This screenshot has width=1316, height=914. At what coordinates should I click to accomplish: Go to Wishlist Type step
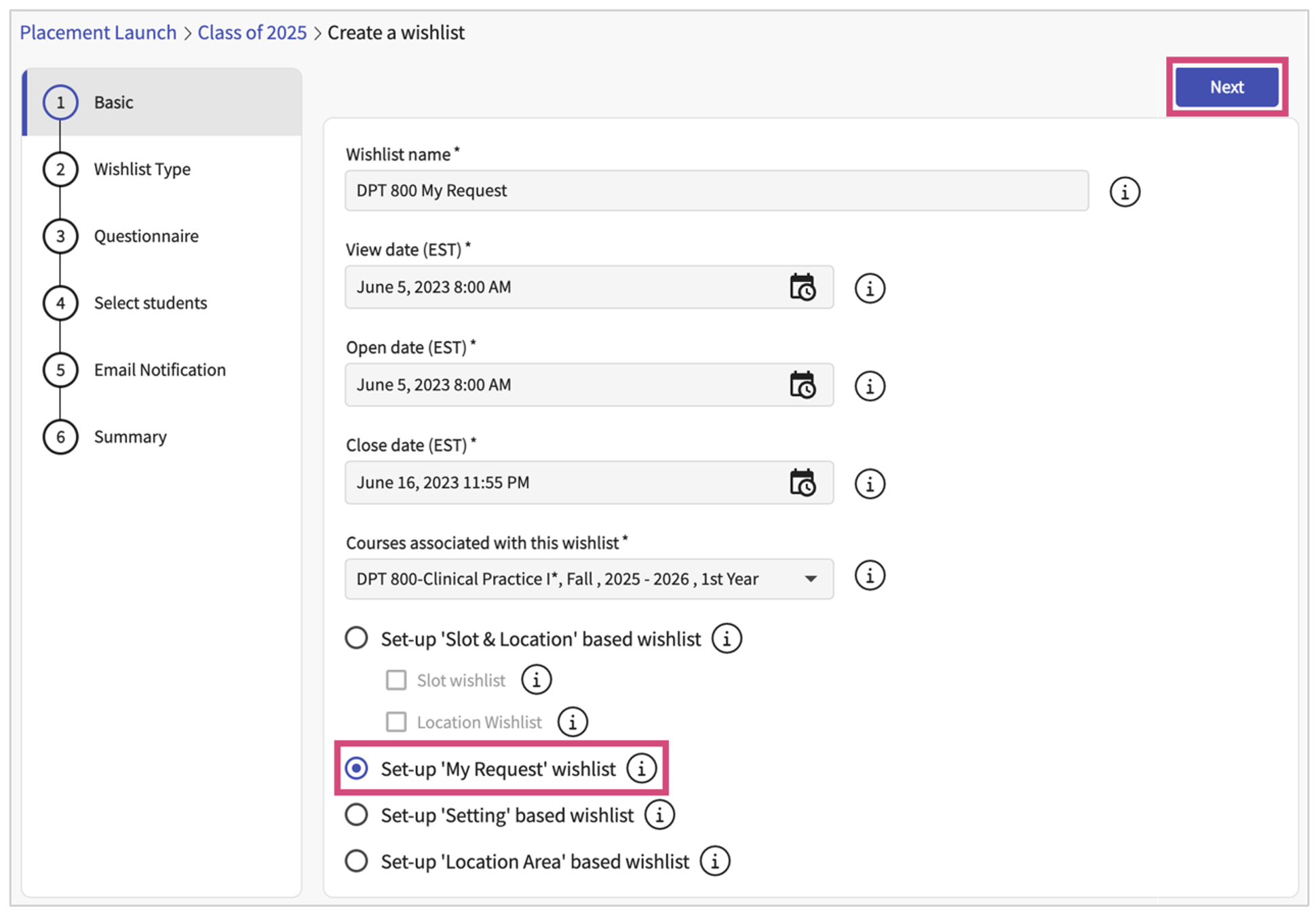click(142, 169)
